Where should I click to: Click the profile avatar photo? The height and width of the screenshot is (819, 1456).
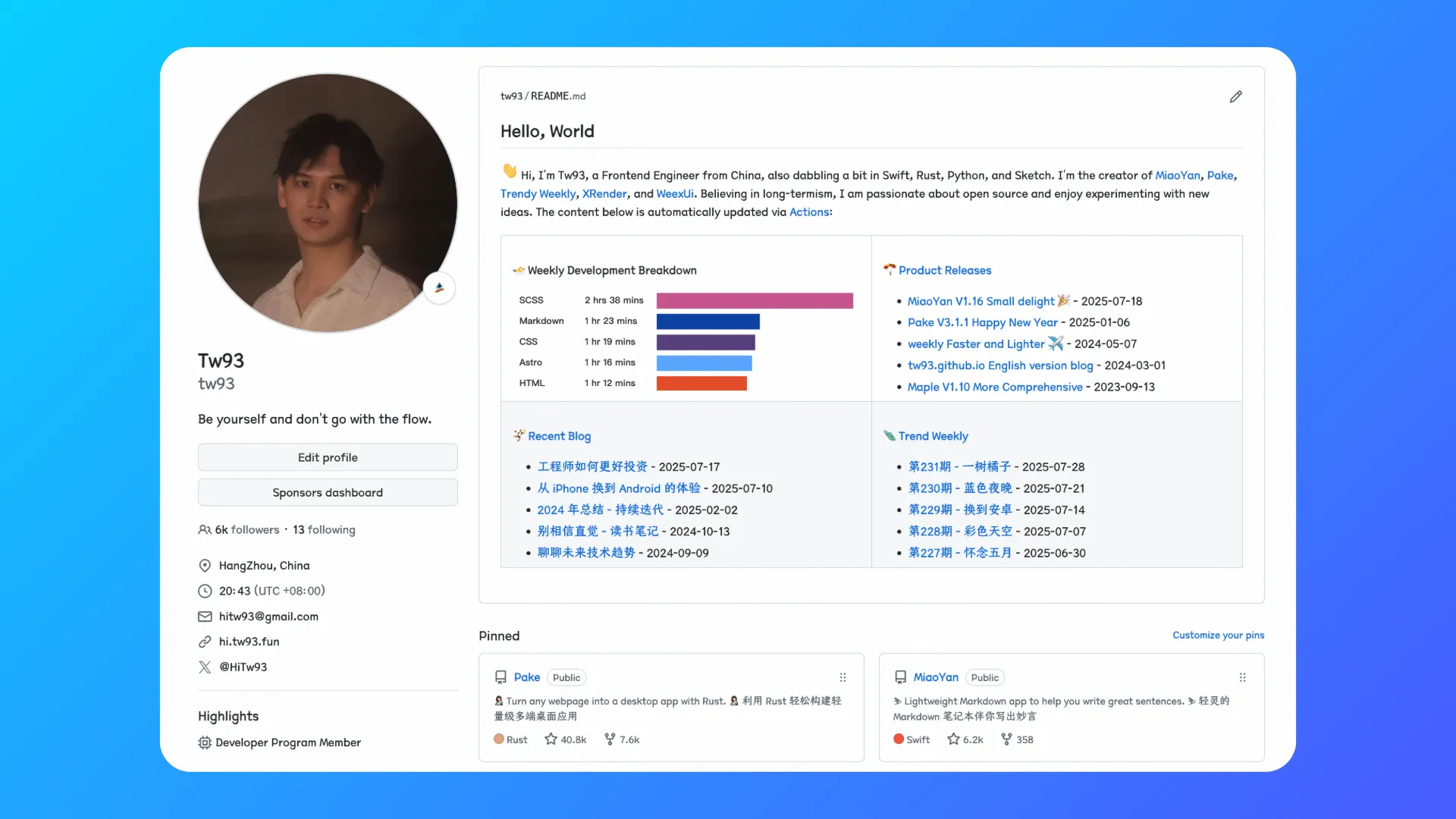pos(328,203)
